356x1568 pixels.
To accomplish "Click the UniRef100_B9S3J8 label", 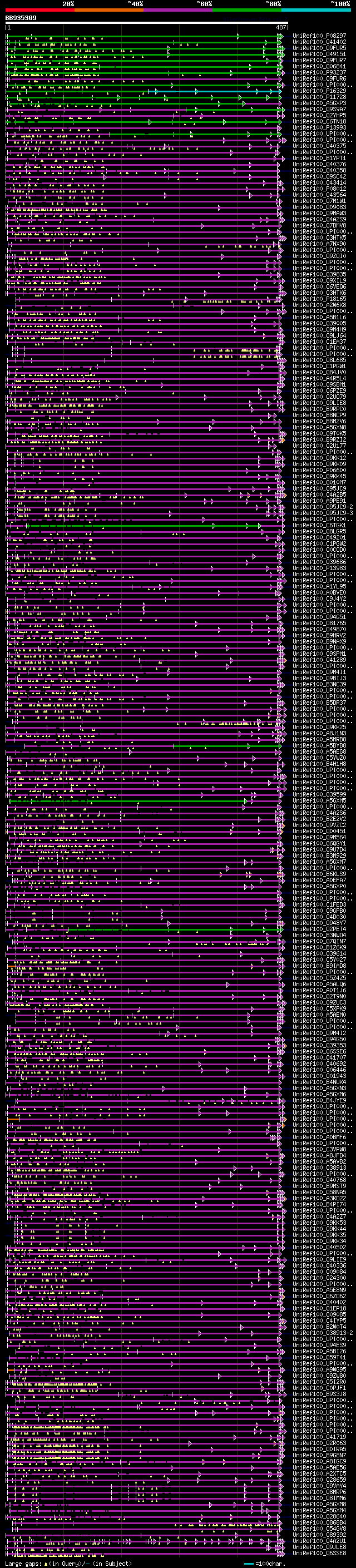I will point(319,1393).
